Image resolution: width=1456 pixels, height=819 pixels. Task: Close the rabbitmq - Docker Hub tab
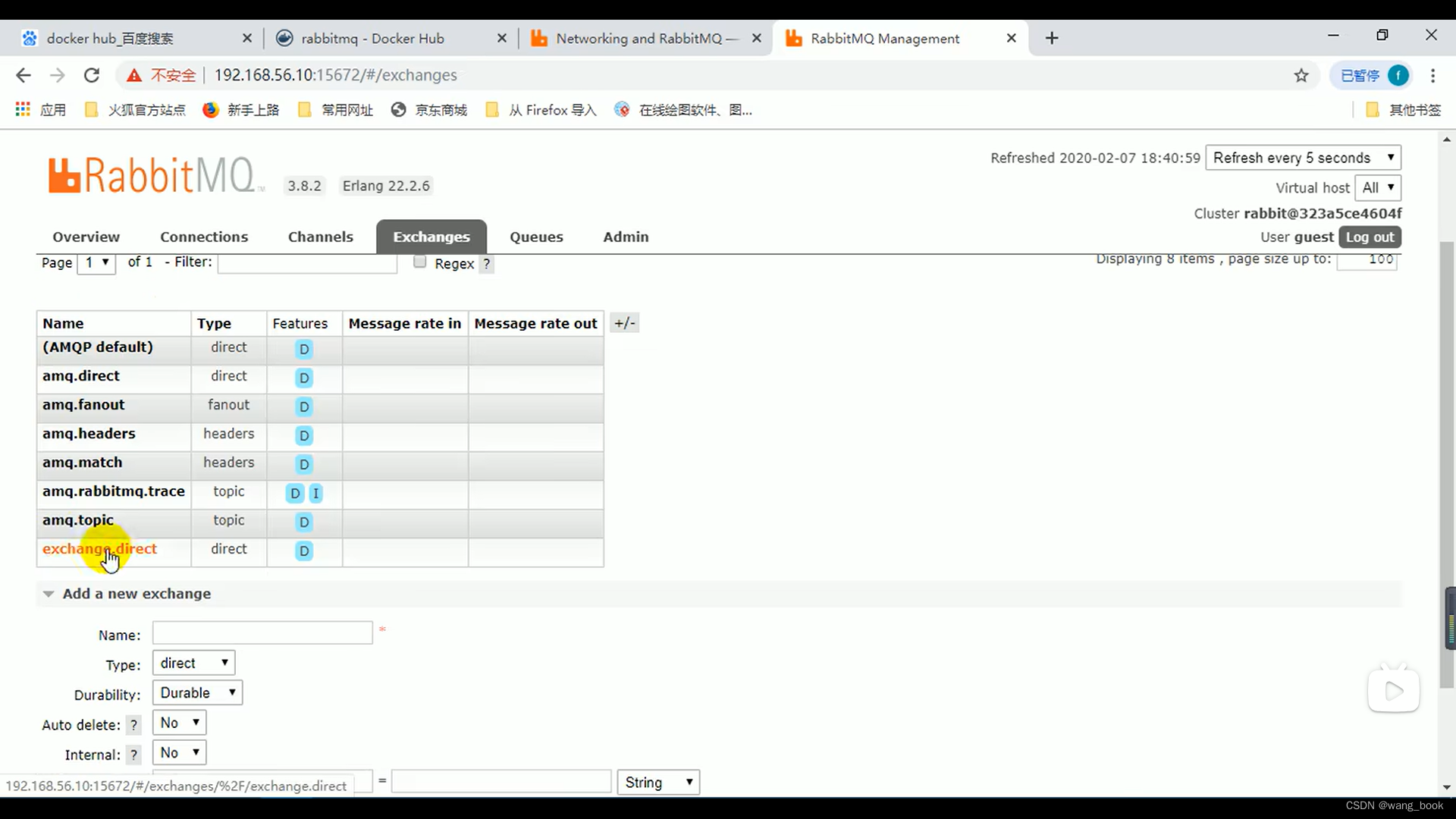coord(502,38)
